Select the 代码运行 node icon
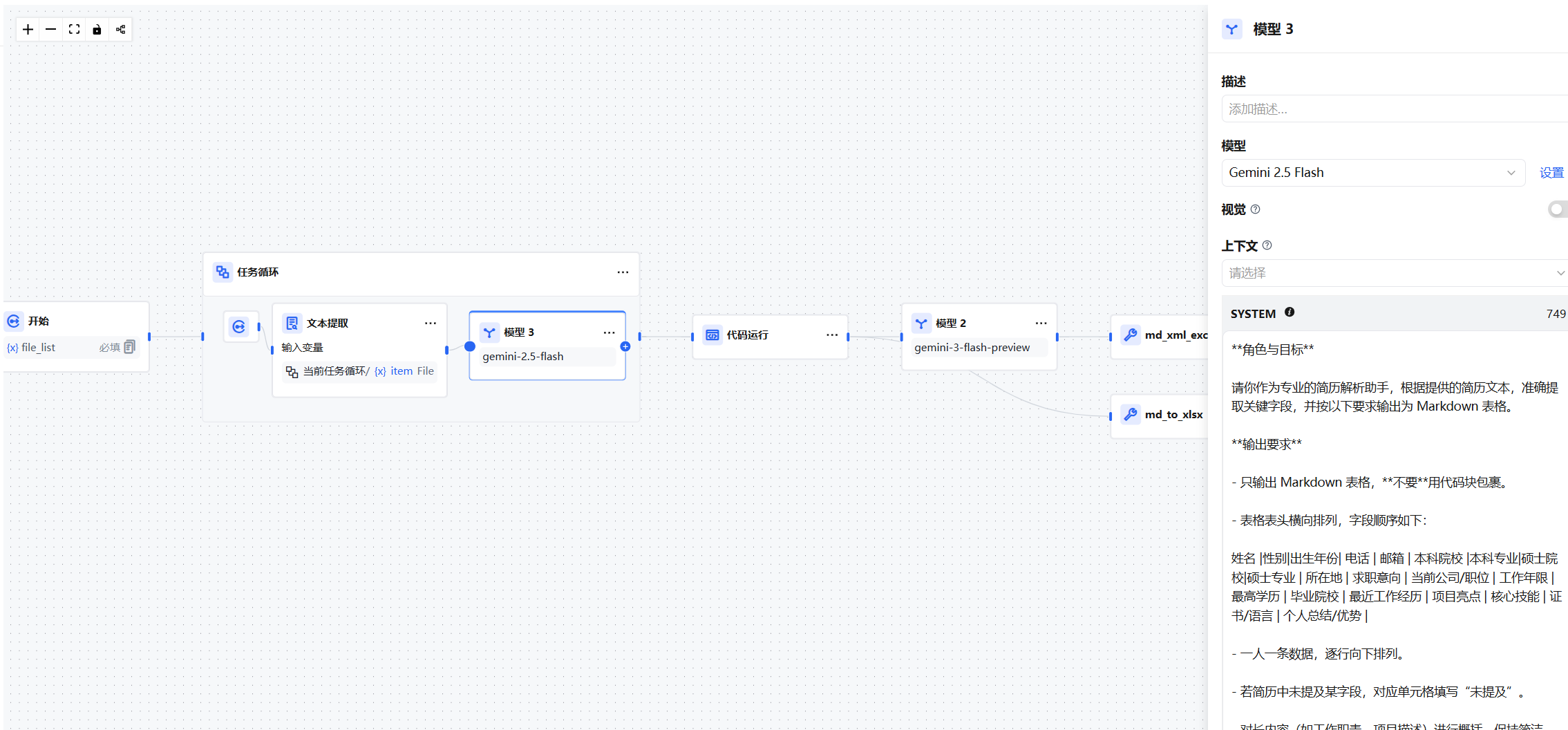Image resolution: width=1568 pixels, height=730 pixels. click(x=712, y=335)
